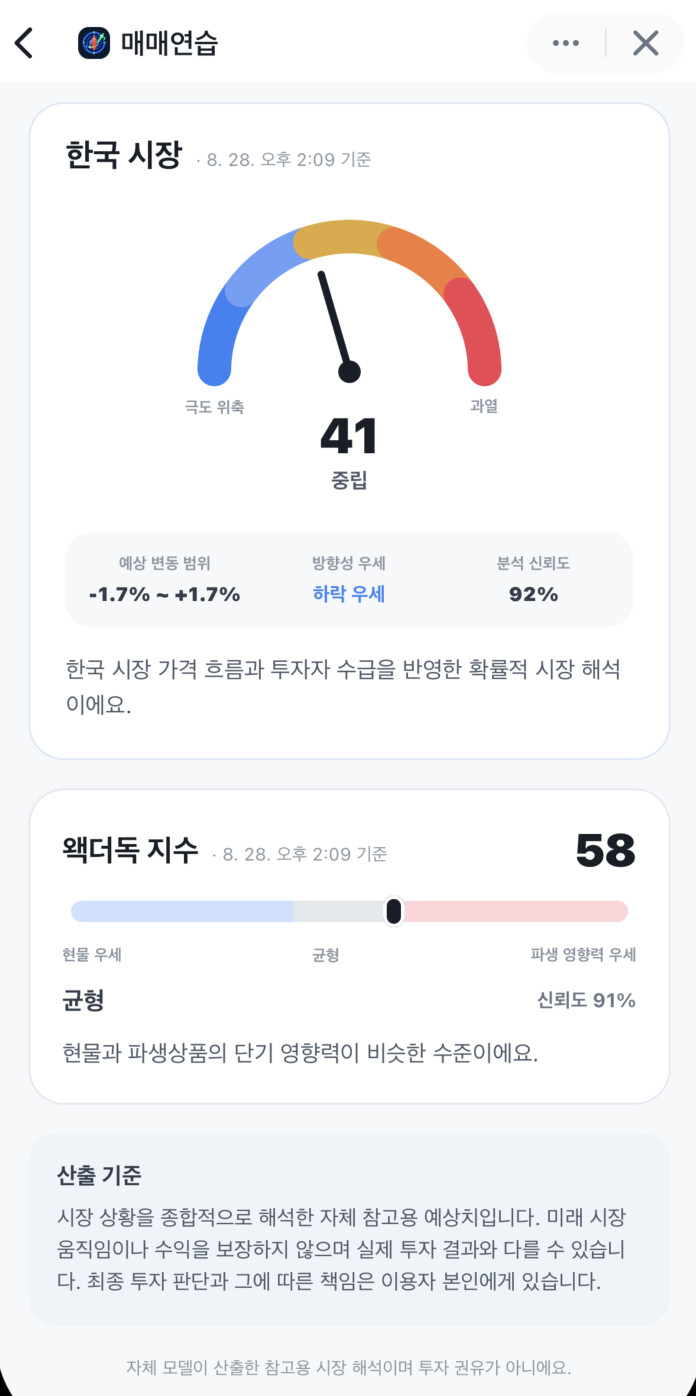Tap the 58 index score

[605, 851]
